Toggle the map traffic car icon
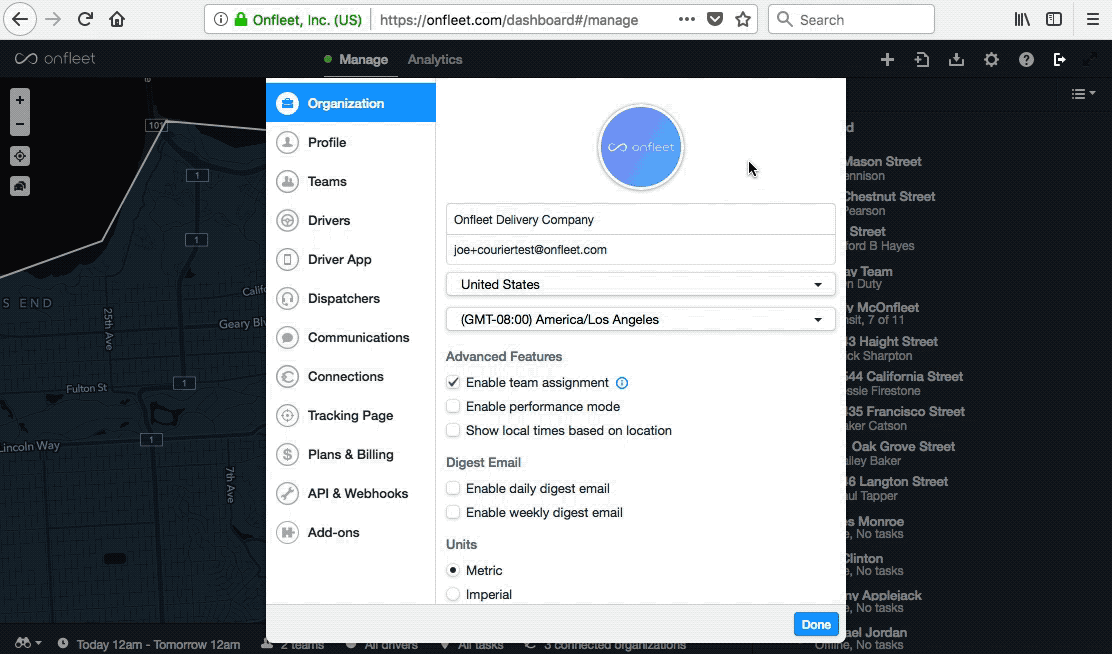The width and height of the screenshot is (1112, 654). [x=20, y=187]
